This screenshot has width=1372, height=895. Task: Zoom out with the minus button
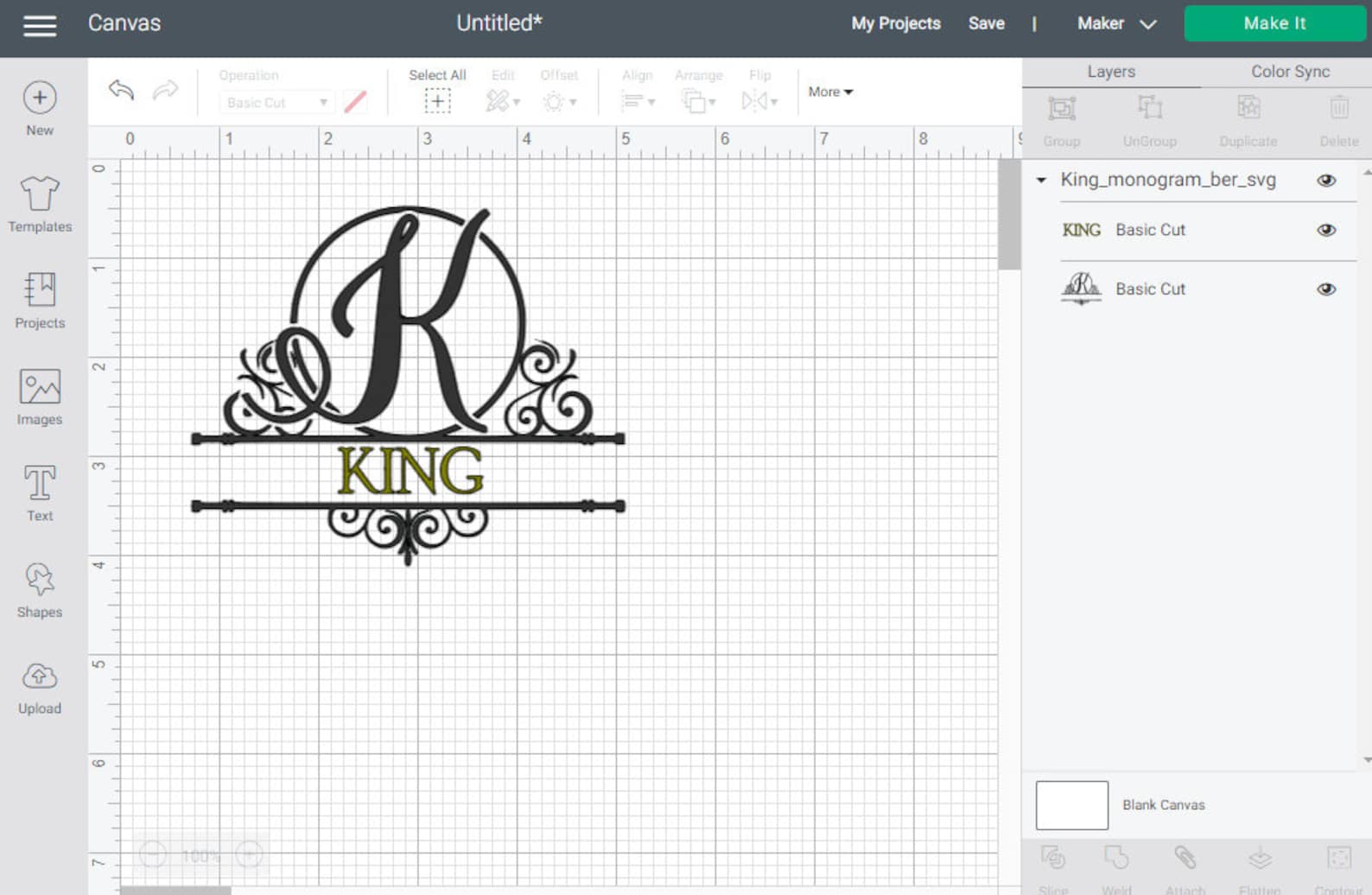pos(153,855)
